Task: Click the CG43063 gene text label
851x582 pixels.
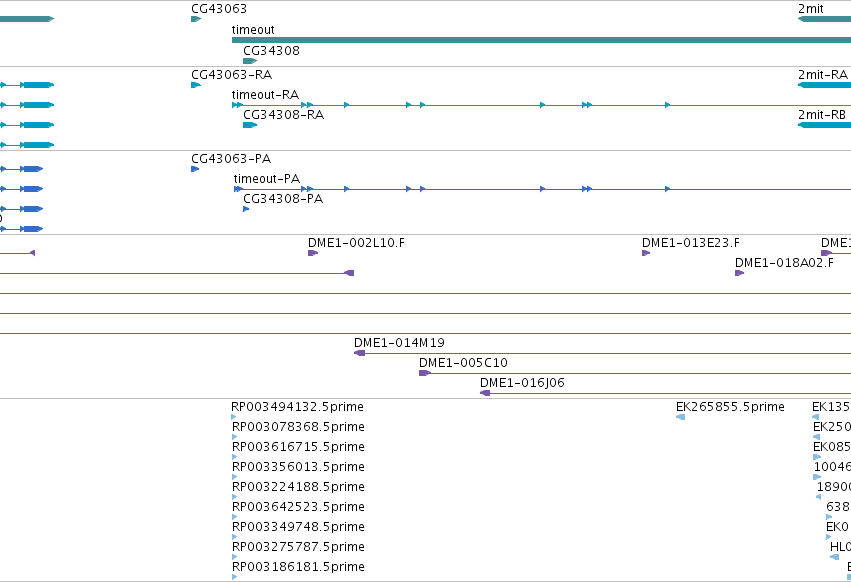Action: pyautogui.click(x=219, y=9)
